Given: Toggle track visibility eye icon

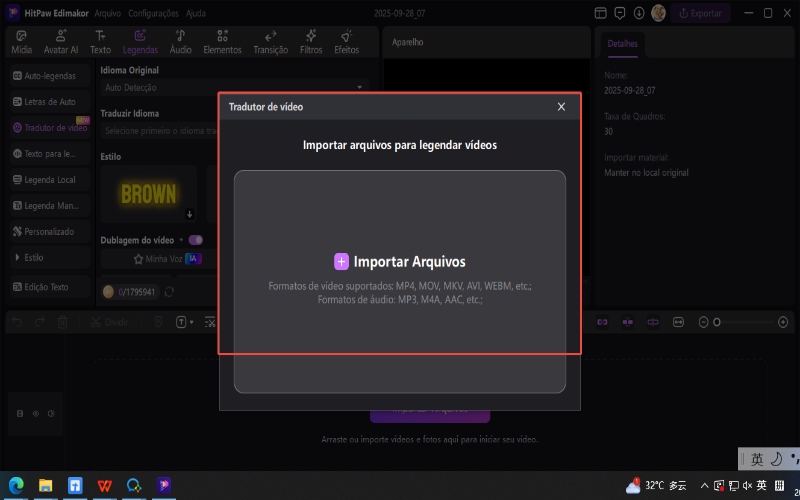Looking at the screenshot, I should click(x=36, y=414).
